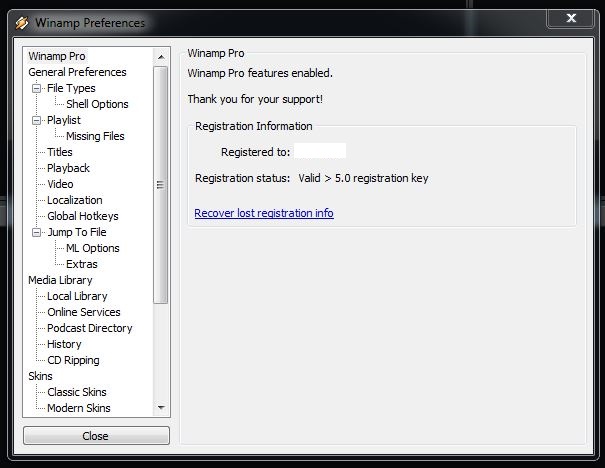Click the tree scrollbar down arrow
605x468 pixels.
(161, 407)
